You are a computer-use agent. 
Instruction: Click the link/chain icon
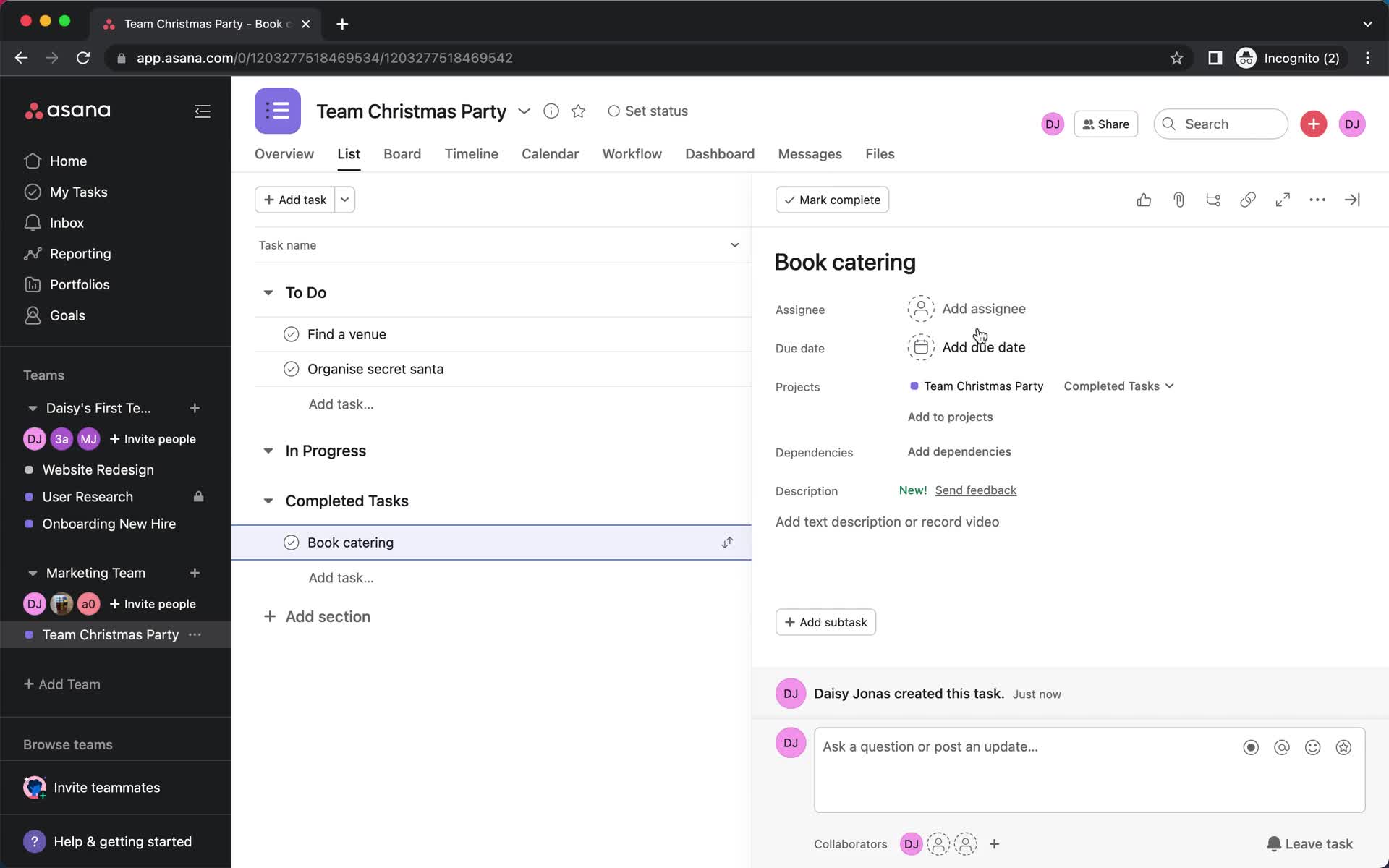point(1247,199)
